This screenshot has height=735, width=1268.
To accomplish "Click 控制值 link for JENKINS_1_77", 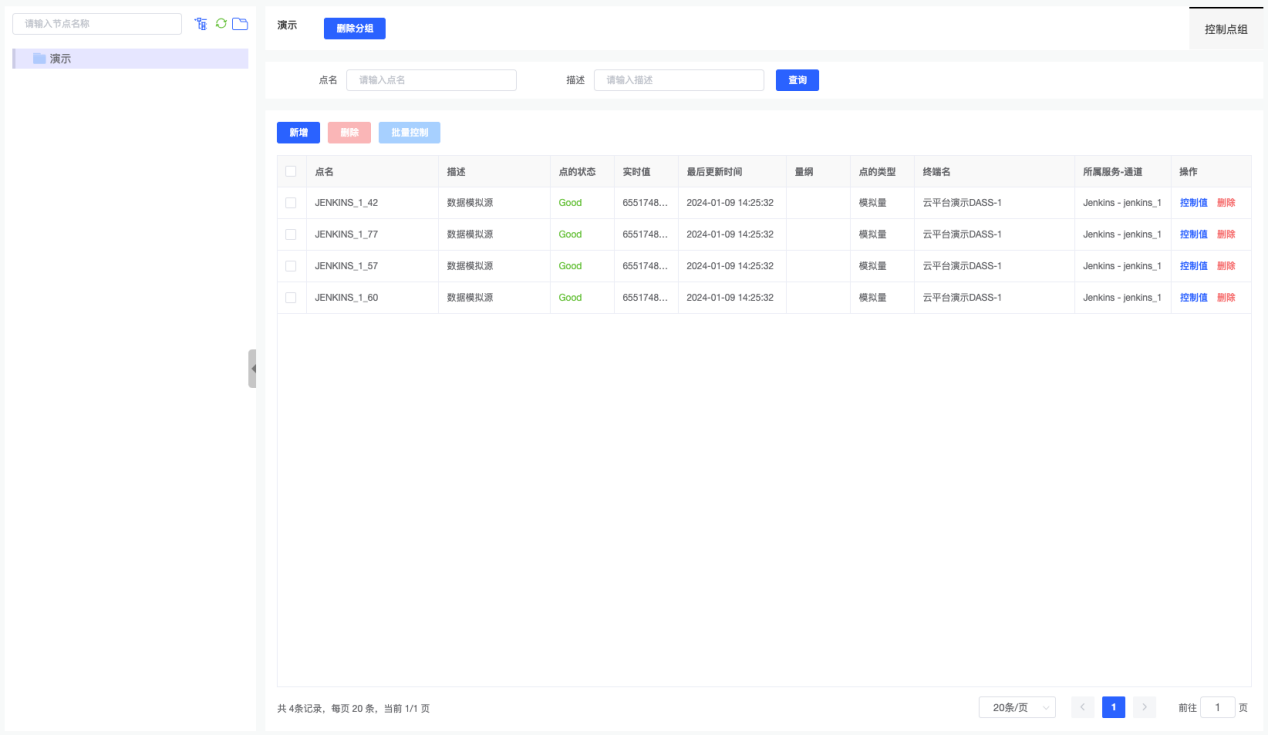I will [x=1193, y=234].
